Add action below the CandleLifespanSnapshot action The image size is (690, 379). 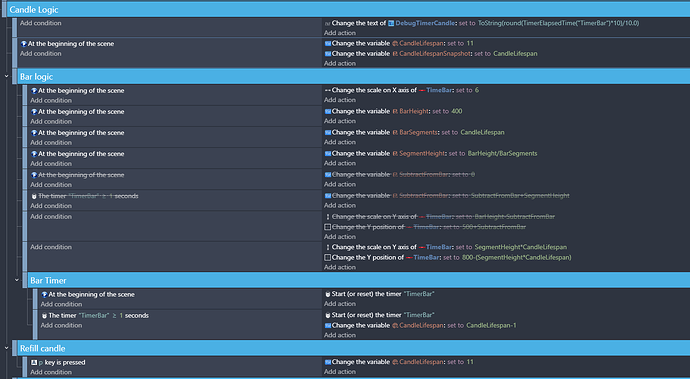[340, 63]
